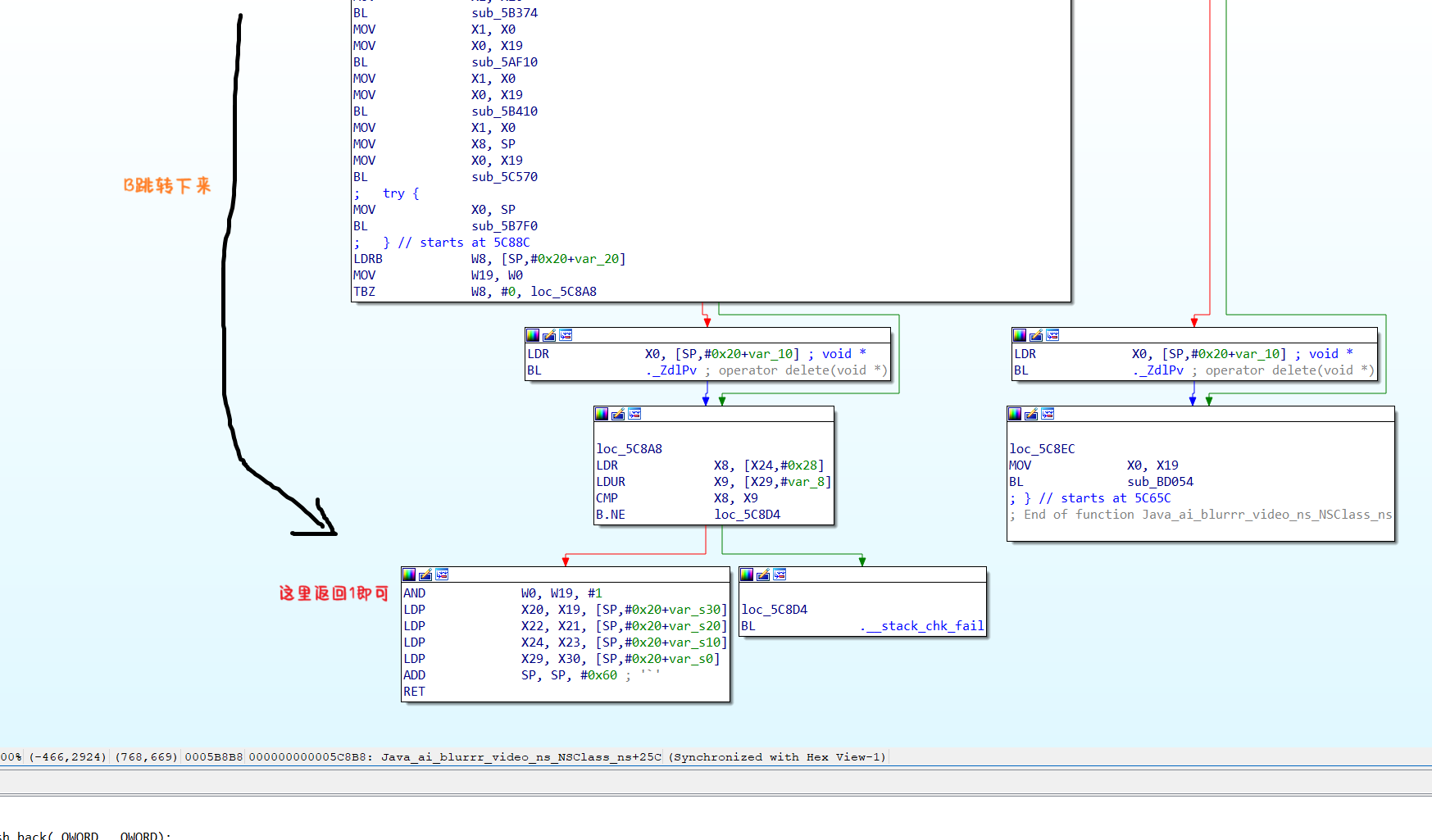Click pencil edit icon on the RET block
This screenshot has width=1432, height=840.
coord(425,574)
